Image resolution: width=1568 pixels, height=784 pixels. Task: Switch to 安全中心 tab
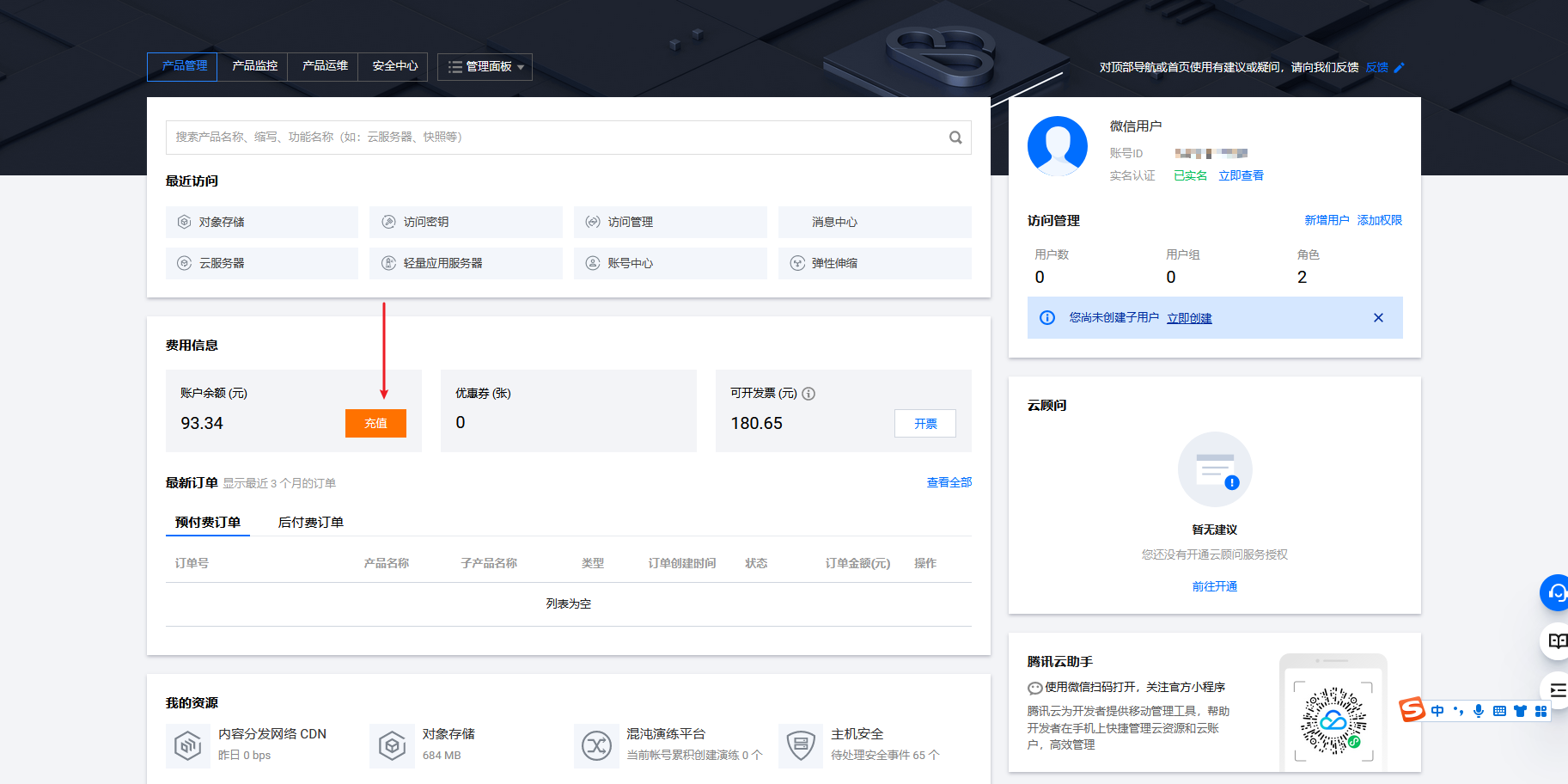tap(394, 66)
